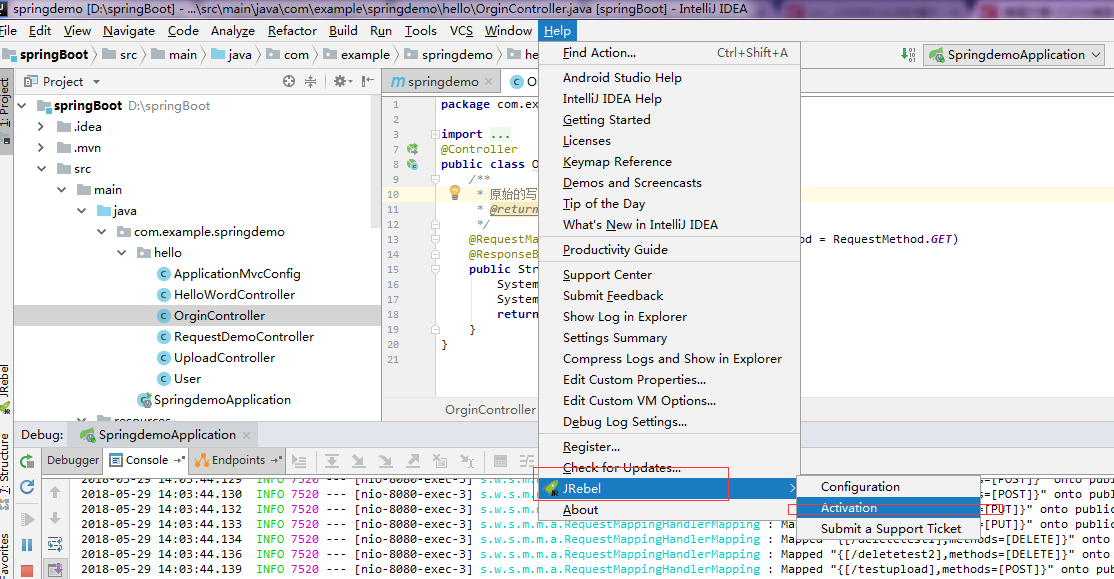The image size is (1114, 579).
Task: Click the Scroll from Source target icon
Action: 288,81
